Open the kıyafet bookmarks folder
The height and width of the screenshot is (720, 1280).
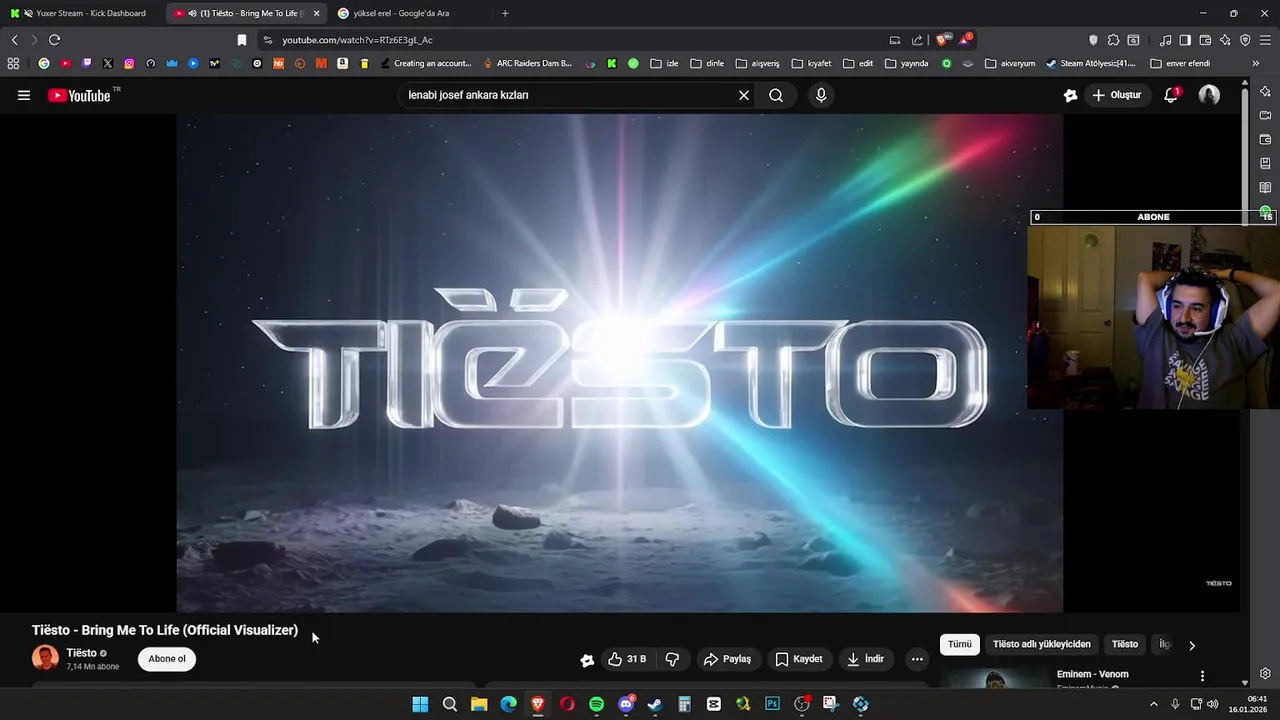(811, 63)
